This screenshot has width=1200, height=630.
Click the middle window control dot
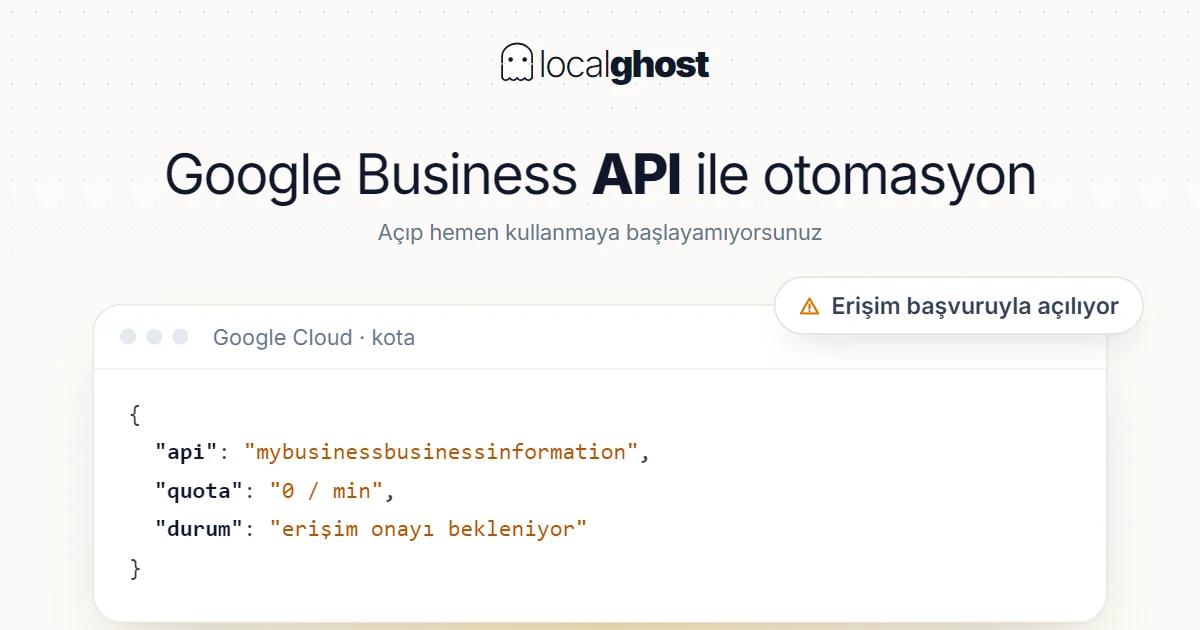pos(154,337)
